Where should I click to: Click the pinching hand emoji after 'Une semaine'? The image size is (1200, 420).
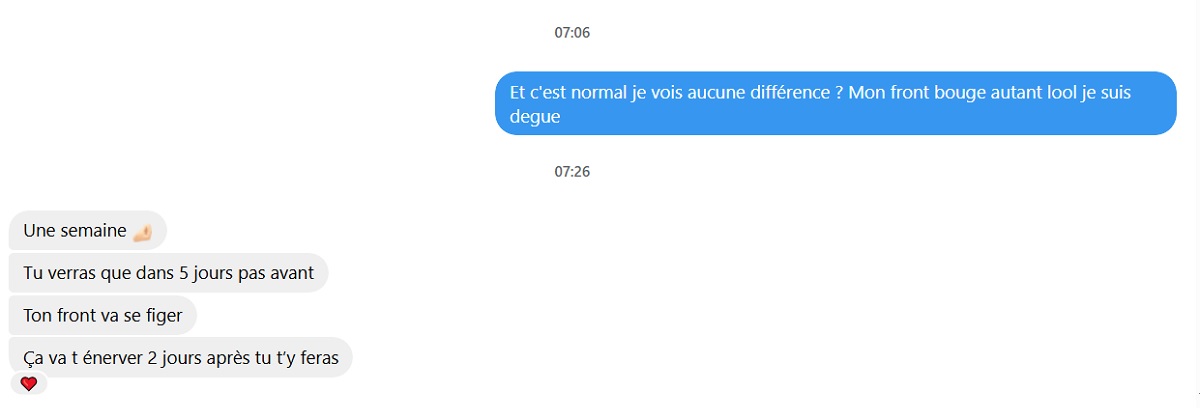coord(142,232)
